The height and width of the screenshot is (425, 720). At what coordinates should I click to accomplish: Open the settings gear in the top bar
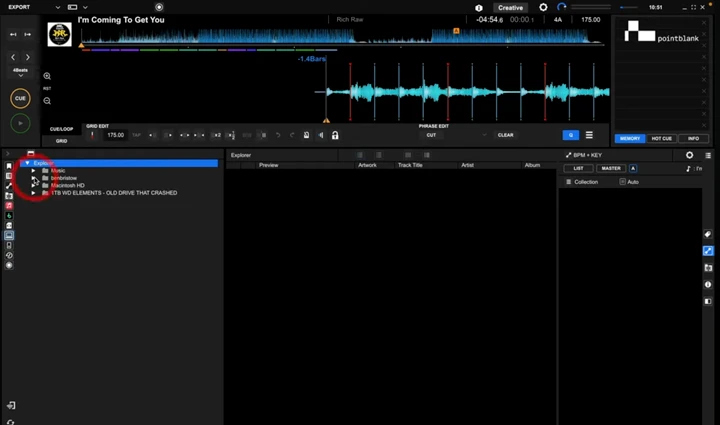(x=543, y=7)
